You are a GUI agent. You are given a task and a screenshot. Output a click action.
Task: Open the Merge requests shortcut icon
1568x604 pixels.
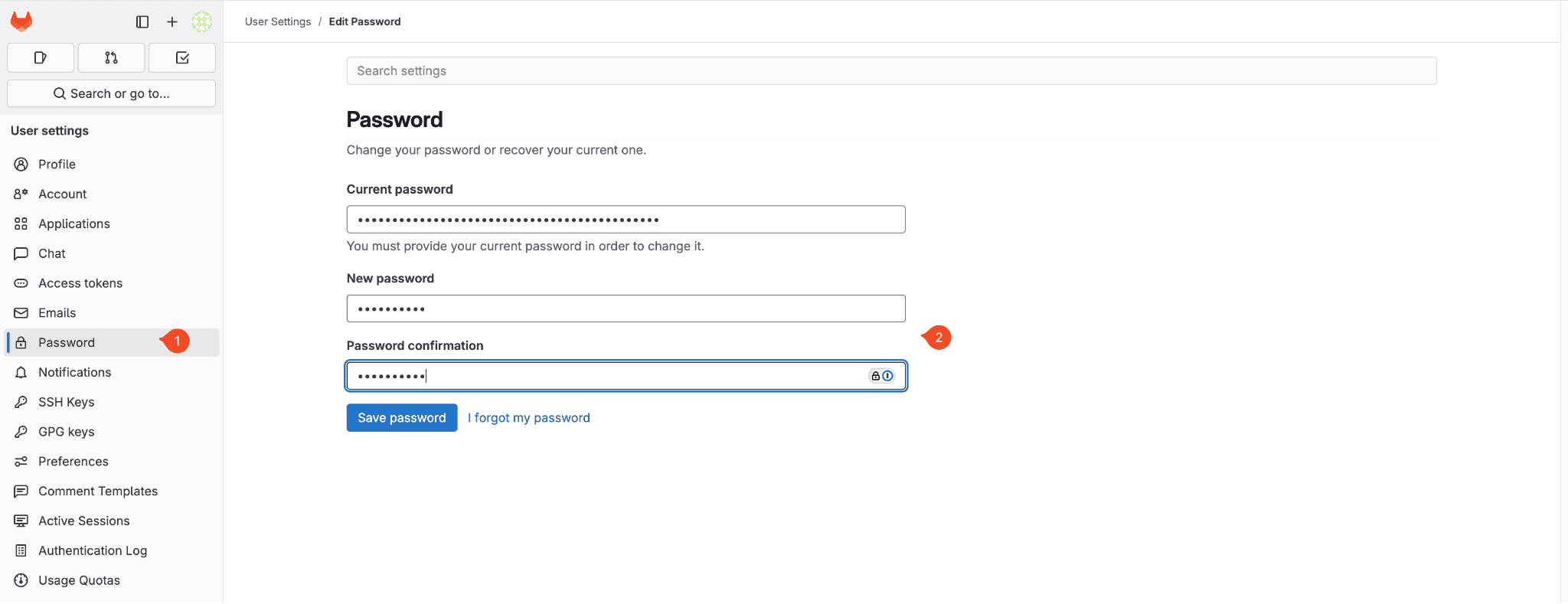(111, 57)
